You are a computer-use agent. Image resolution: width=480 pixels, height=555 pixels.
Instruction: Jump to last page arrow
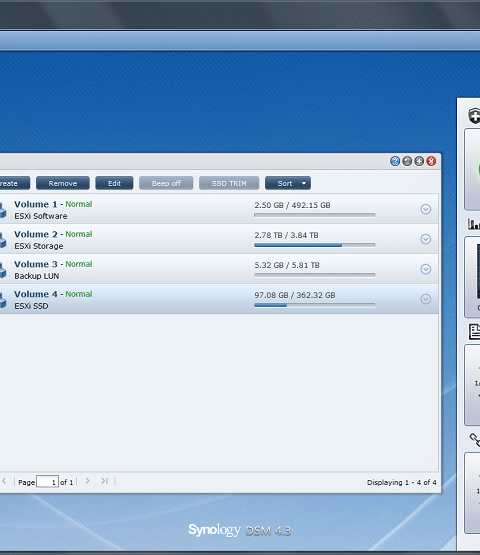pyautogui.click(x=104, y=481)
